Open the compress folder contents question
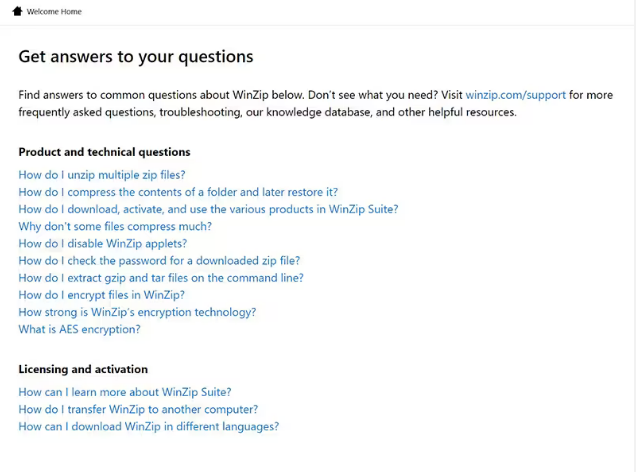The image size is (636, 472). point(178,192)
